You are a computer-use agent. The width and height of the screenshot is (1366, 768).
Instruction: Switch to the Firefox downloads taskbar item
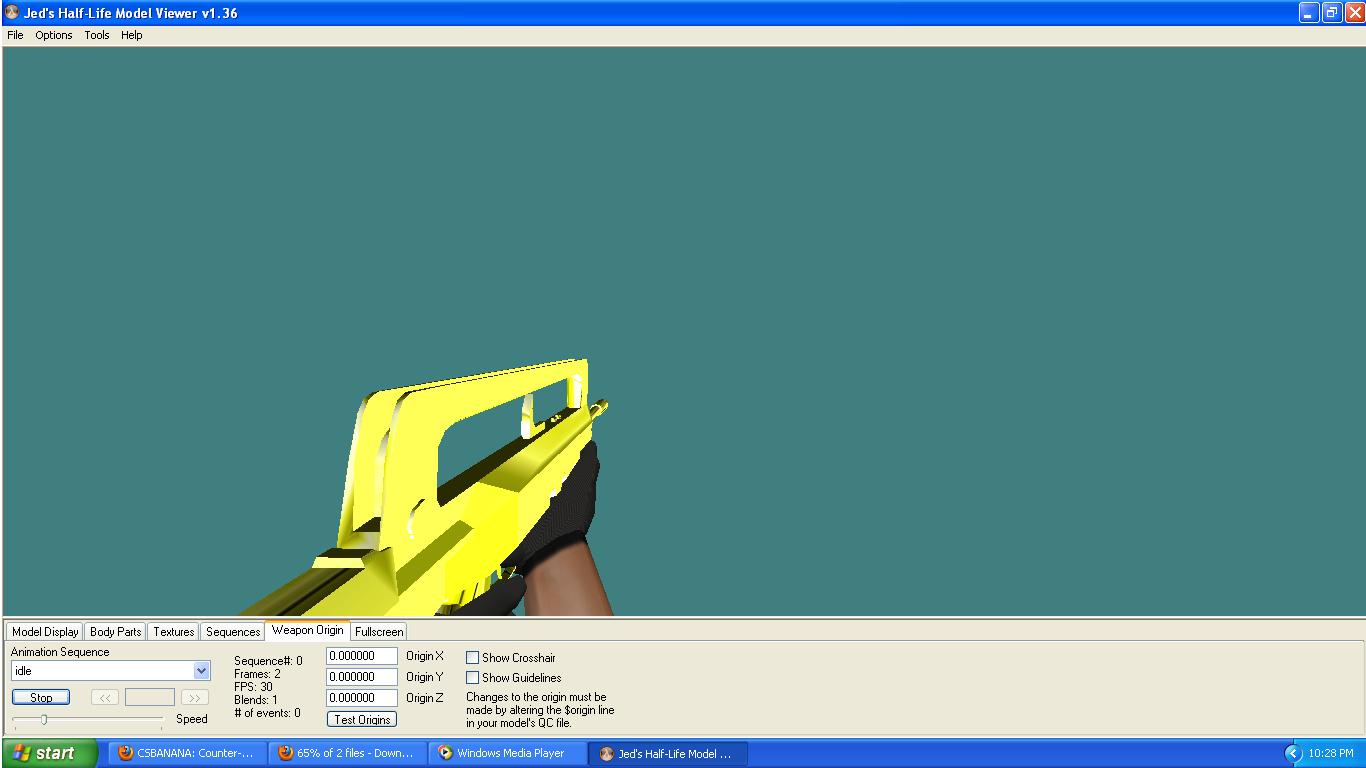point(347,753)
